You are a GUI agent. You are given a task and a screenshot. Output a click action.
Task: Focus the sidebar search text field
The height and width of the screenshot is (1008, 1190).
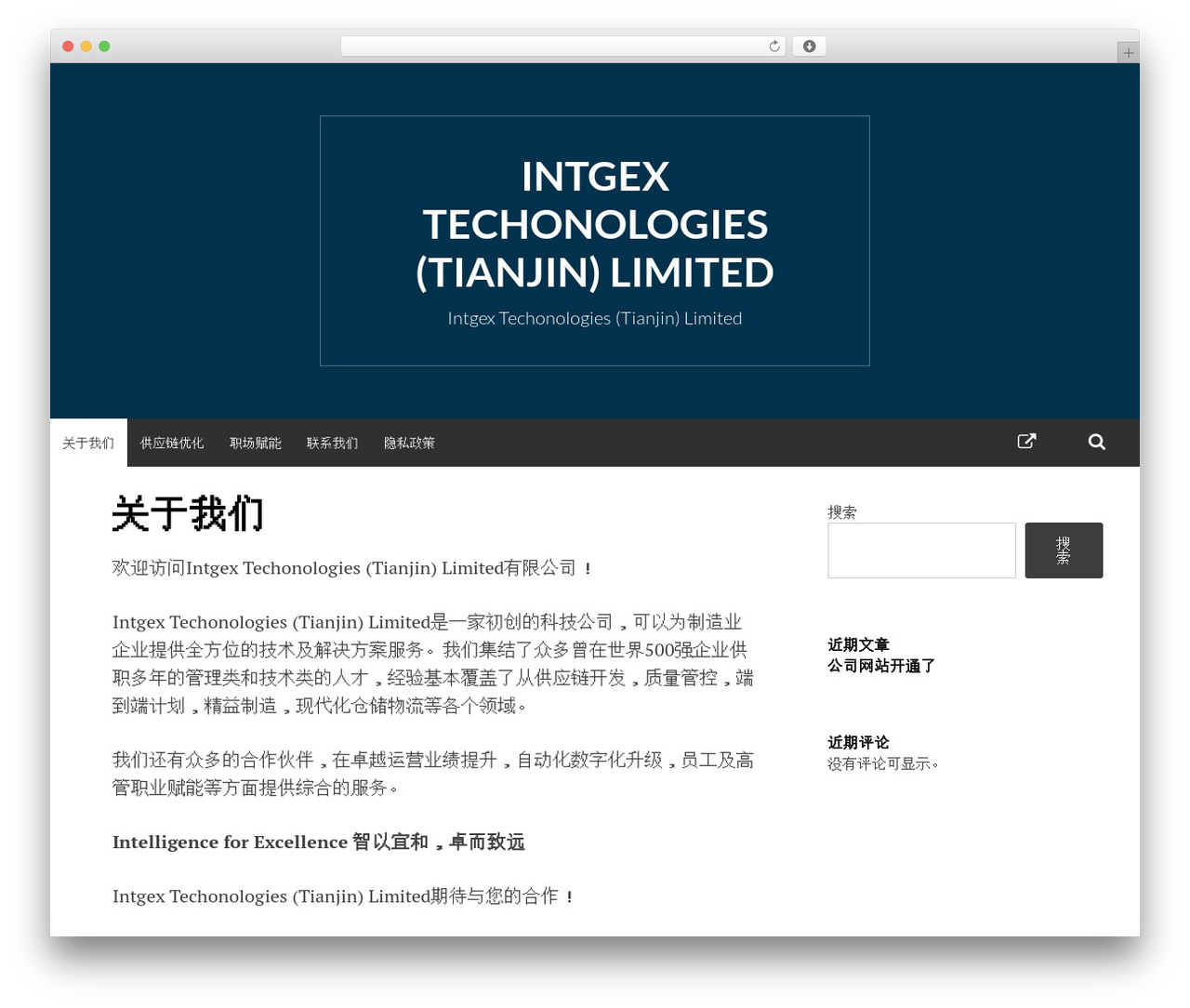pyautogui.click(x=921, y=550)
